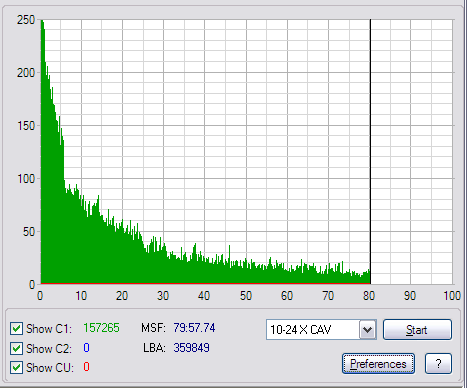Open the 10-24 X CAV speed dropdown
The width and height of the screenshot is (467, 388).
point(321,330)
